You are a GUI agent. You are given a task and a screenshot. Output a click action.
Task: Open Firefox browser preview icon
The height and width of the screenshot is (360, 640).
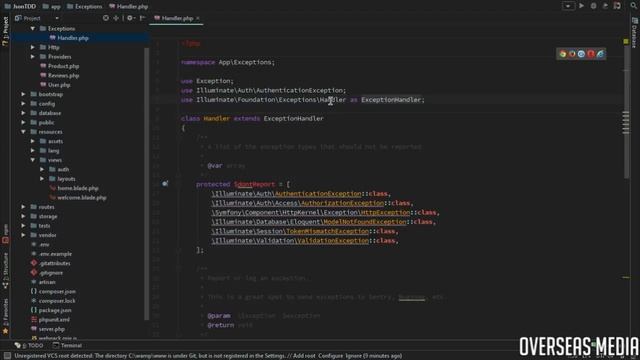click(572, 54)
